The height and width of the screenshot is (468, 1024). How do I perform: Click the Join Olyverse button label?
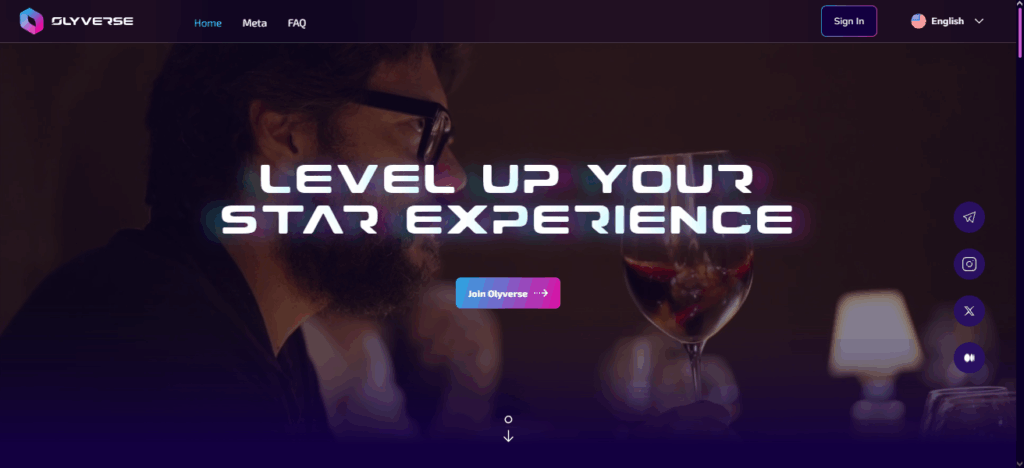point(498,294)
